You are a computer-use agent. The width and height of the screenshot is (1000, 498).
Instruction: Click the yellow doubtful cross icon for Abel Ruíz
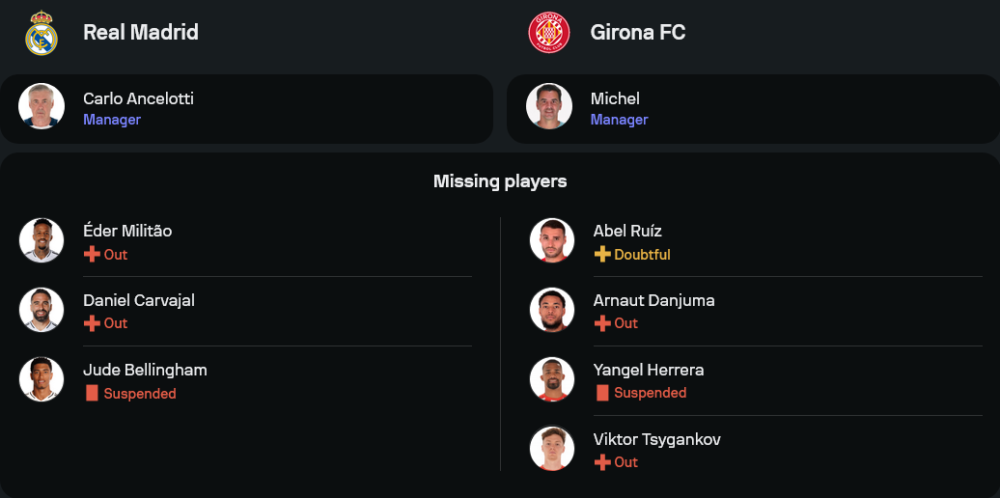[x=602, y=255]
